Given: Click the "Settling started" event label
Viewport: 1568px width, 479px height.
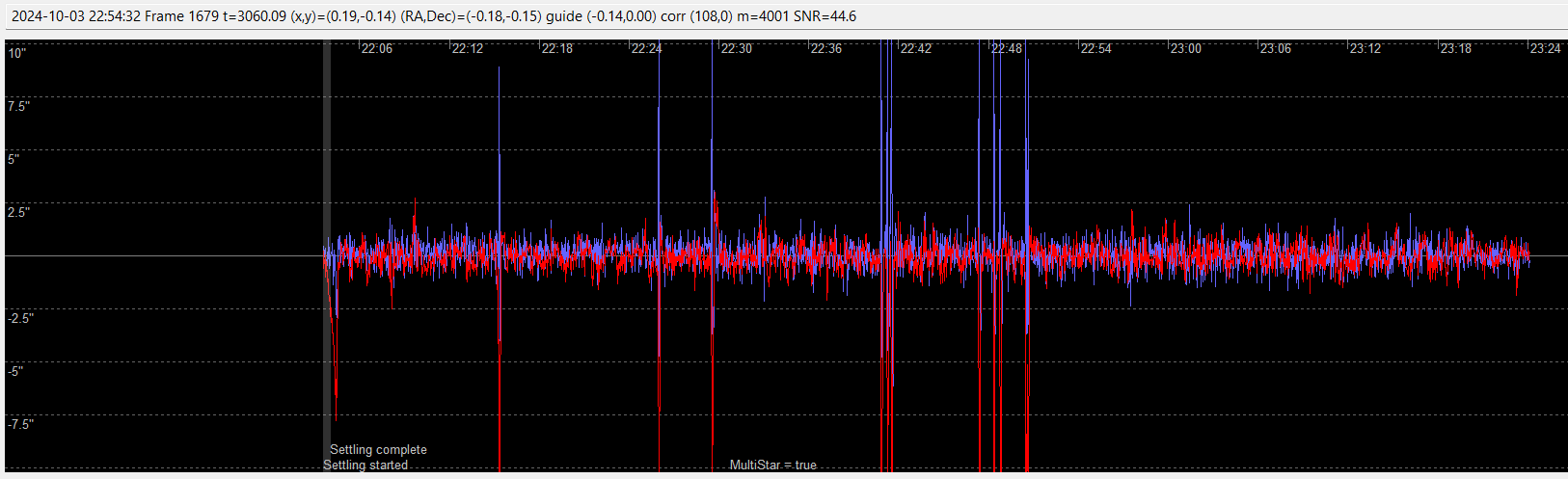Looking at the screenshot, I should pyautogui.click(x=365, y=466).
